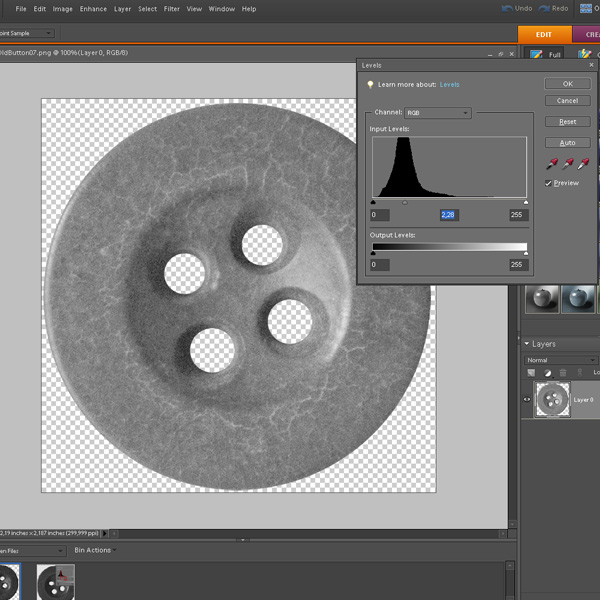Click the output levels field showing 255
This screenshot has height=600, width=600.
519,264
